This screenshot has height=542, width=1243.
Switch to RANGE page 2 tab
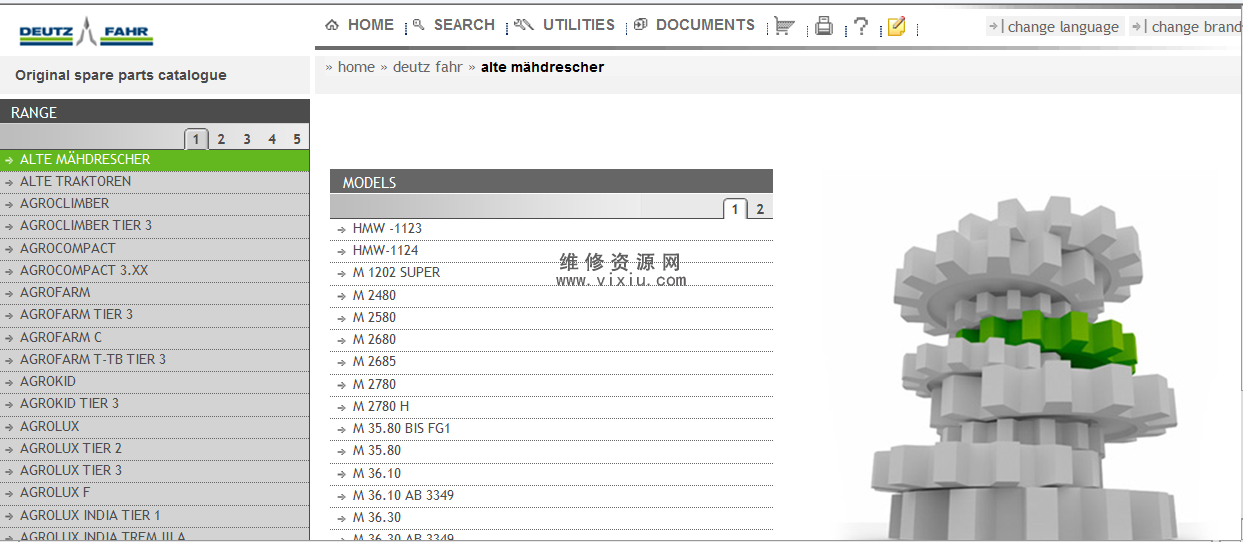[x=222, y=139]
